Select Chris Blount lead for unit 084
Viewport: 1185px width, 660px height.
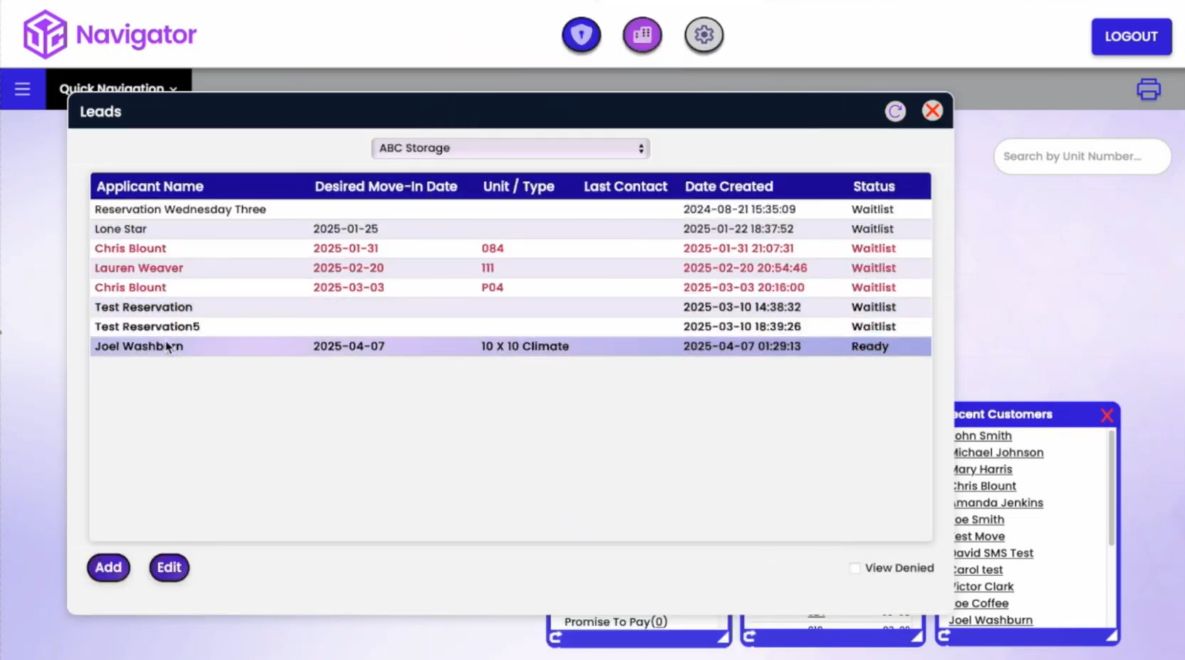point(510,249)
